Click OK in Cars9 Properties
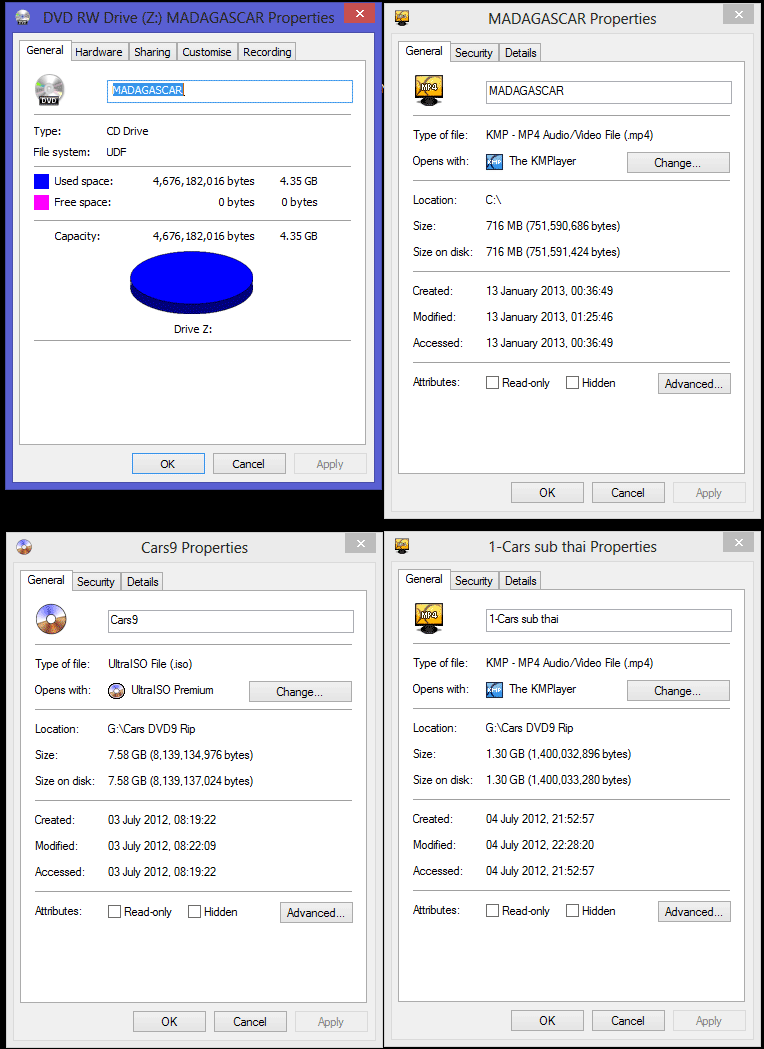764x1049 pixels. coord(169,1022)
